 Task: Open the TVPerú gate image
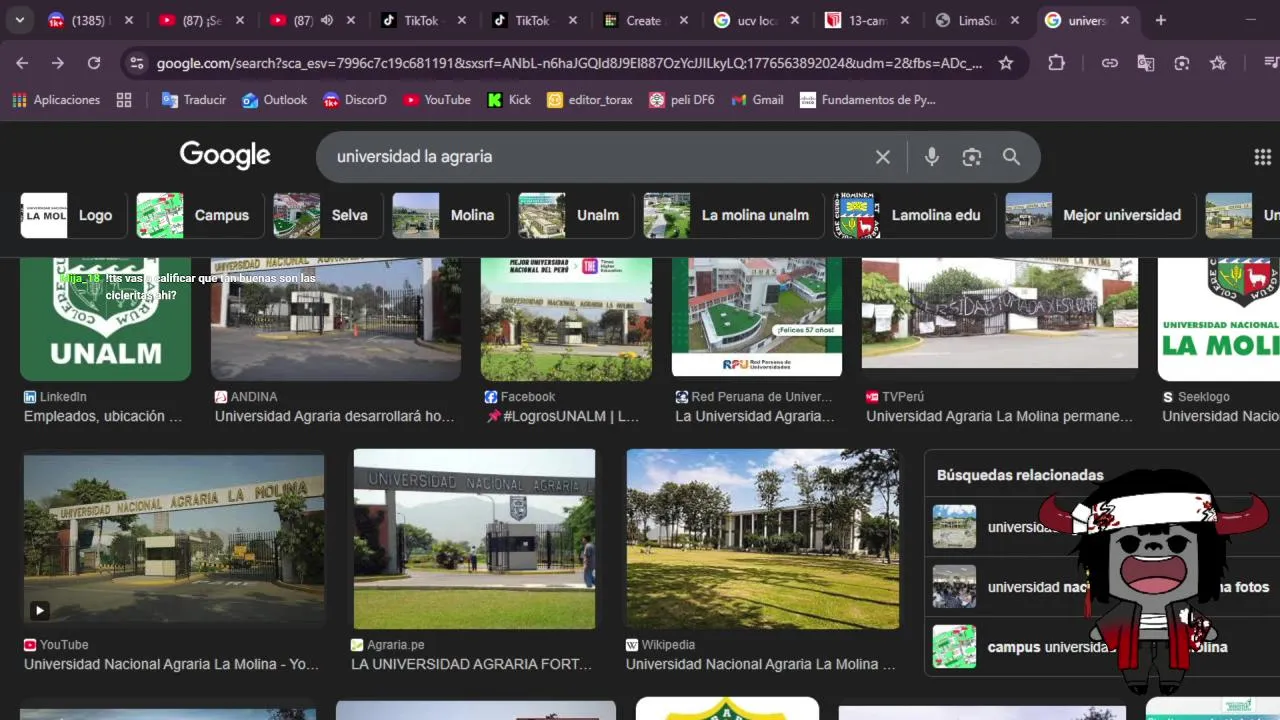click(1000, 313)
